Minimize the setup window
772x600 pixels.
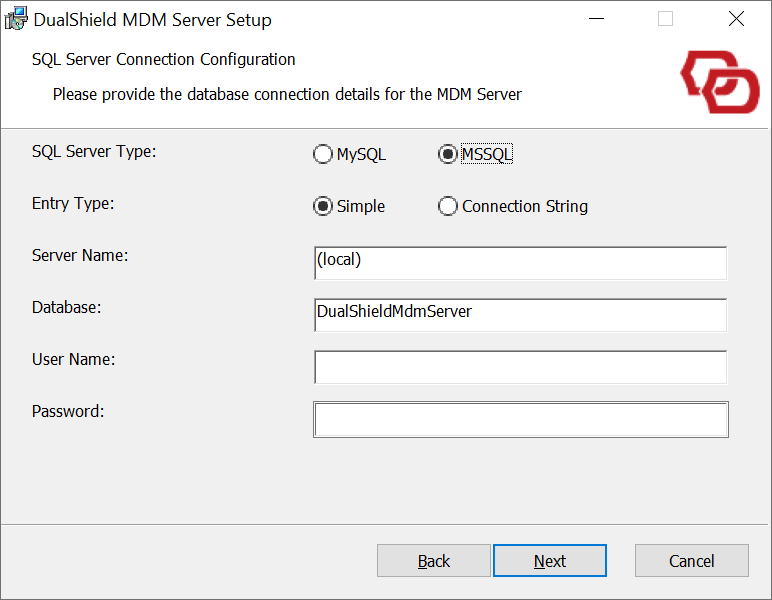click(x=596, y=19)
